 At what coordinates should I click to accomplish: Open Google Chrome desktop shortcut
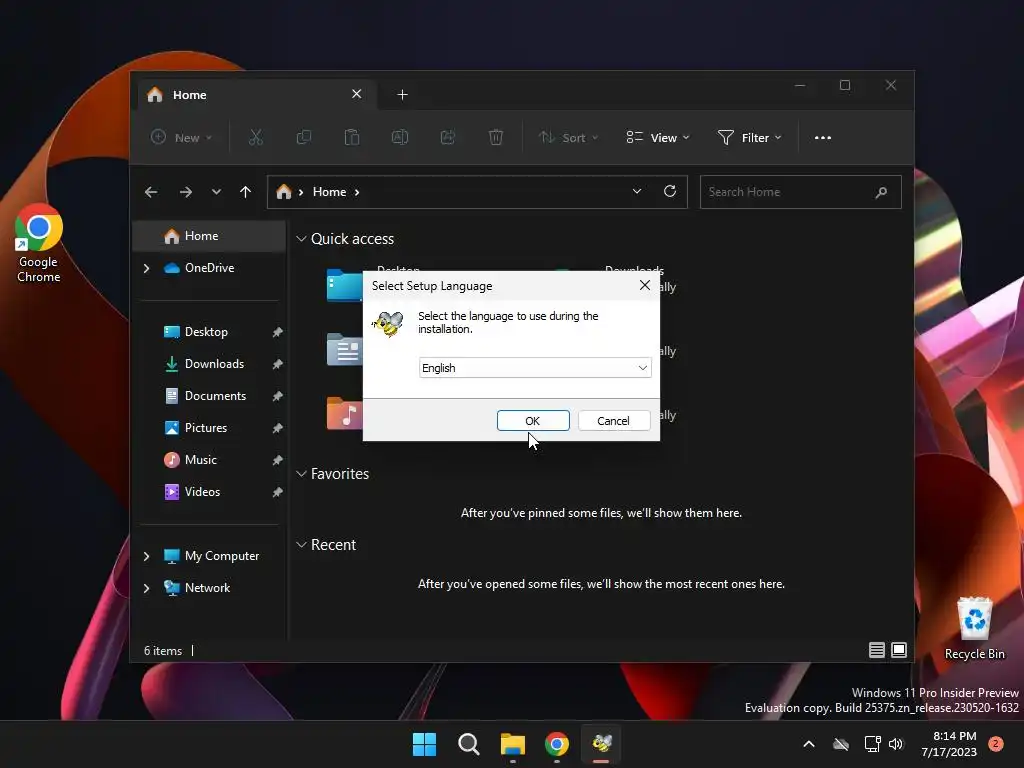(x=39, y=243)
